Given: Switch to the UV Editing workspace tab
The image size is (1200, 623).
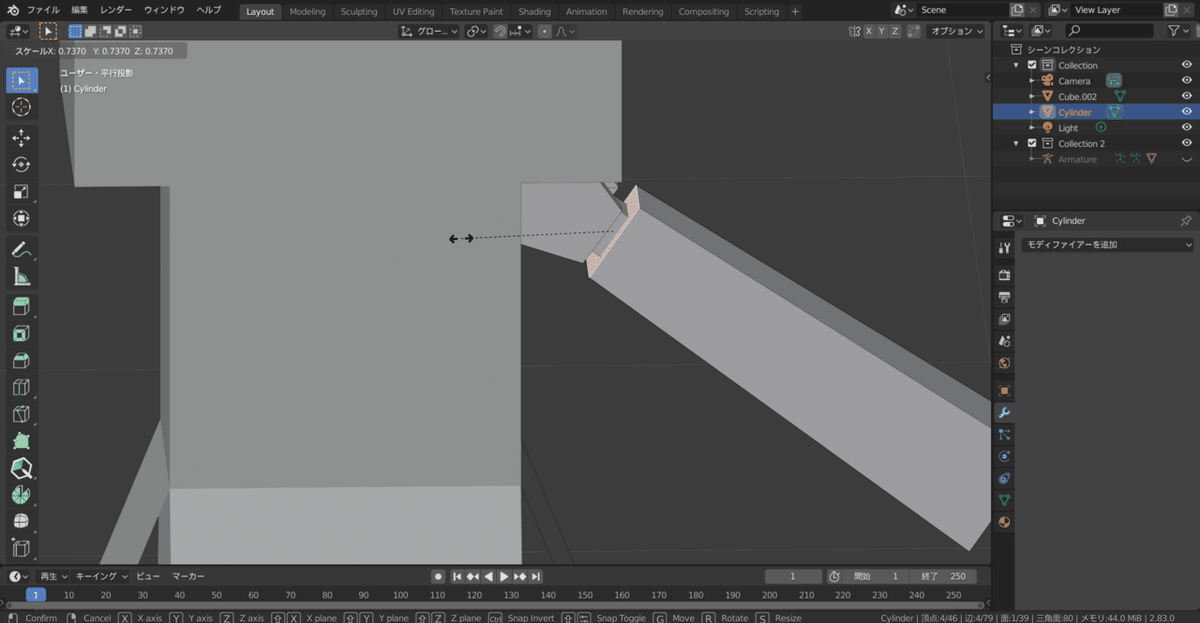Looking at the screenshot, I should coord(414,11).
